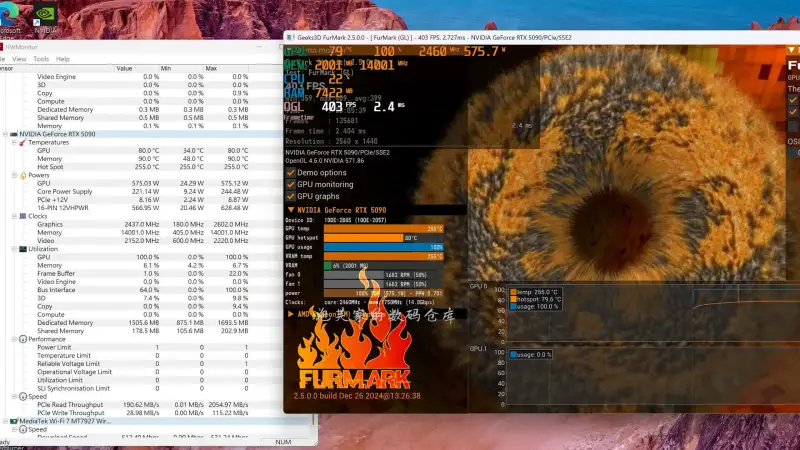Collapse the Performance group in HWMonitor
Viewport: 800px width, 450px height.
point(14,339)
